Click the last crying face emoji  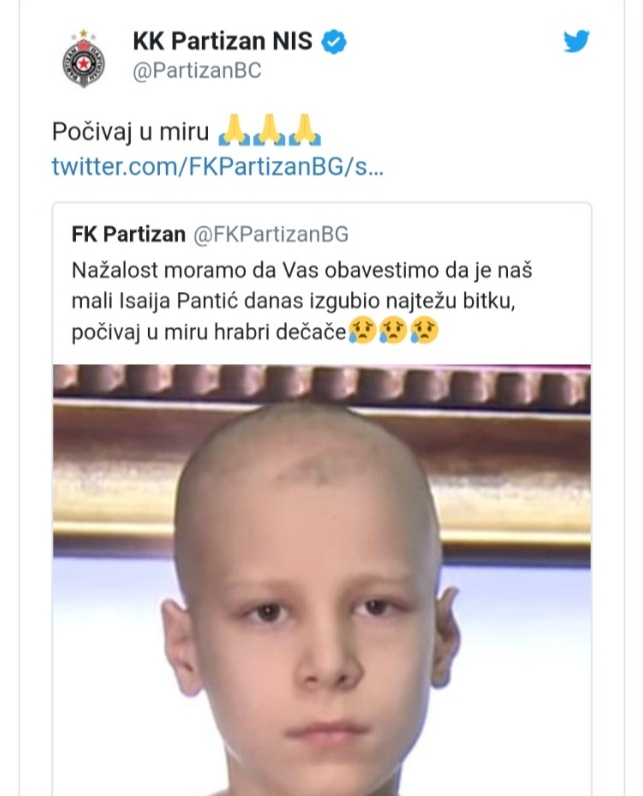pos(424,330)
